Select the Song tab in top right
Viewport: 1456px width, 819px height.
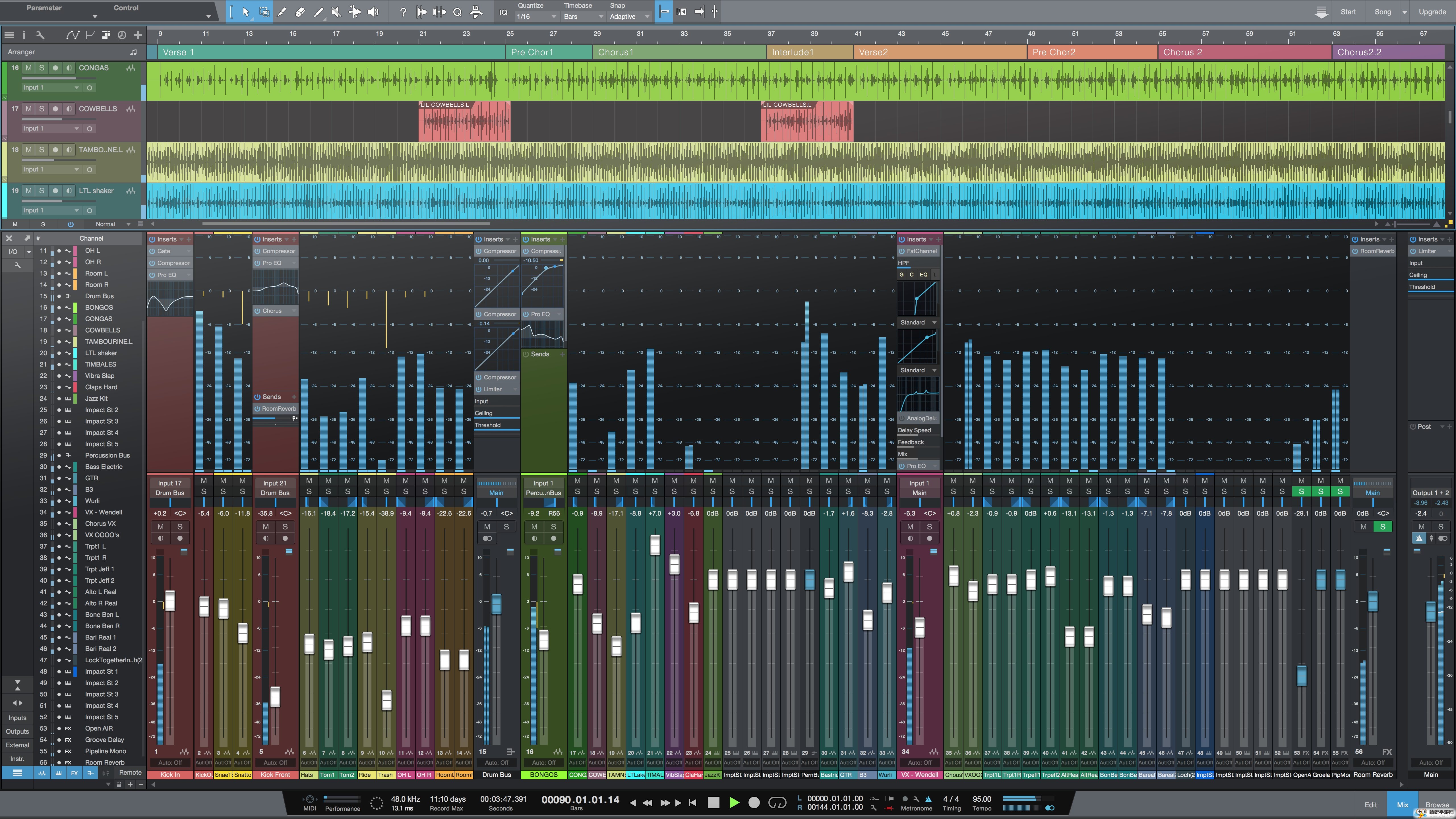[1381, 11]
